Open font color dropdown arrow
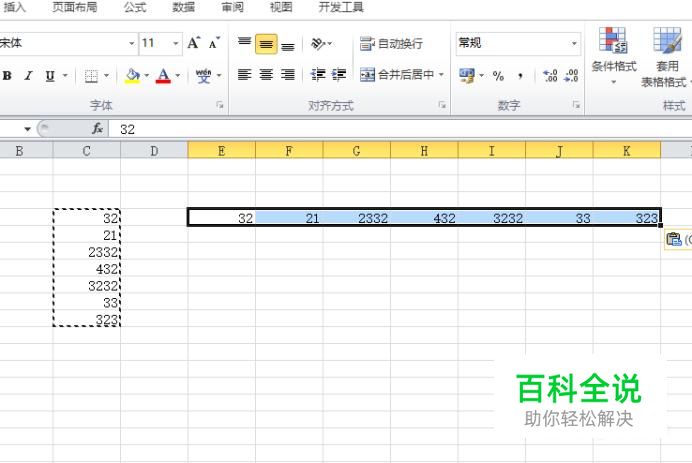 [178, 75]
